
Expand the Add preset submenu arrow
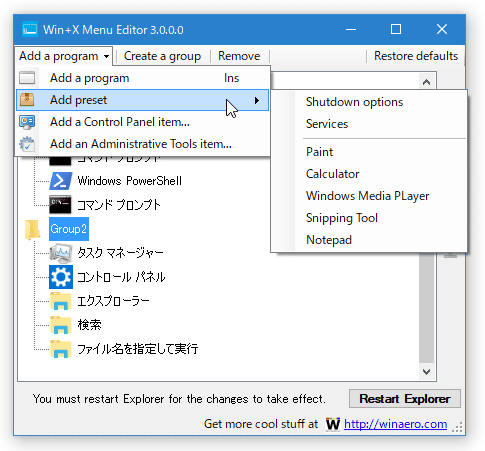[x=256, y=100]
